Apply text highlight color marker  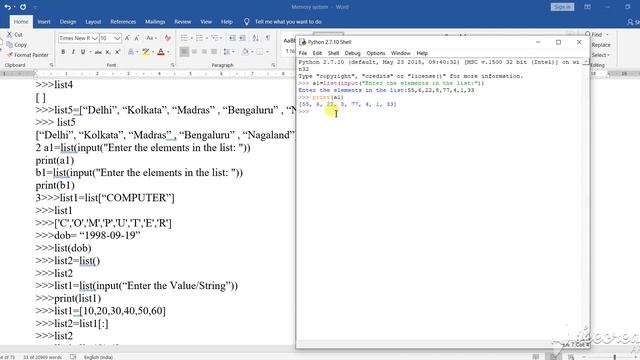click(x=145, y=52)
